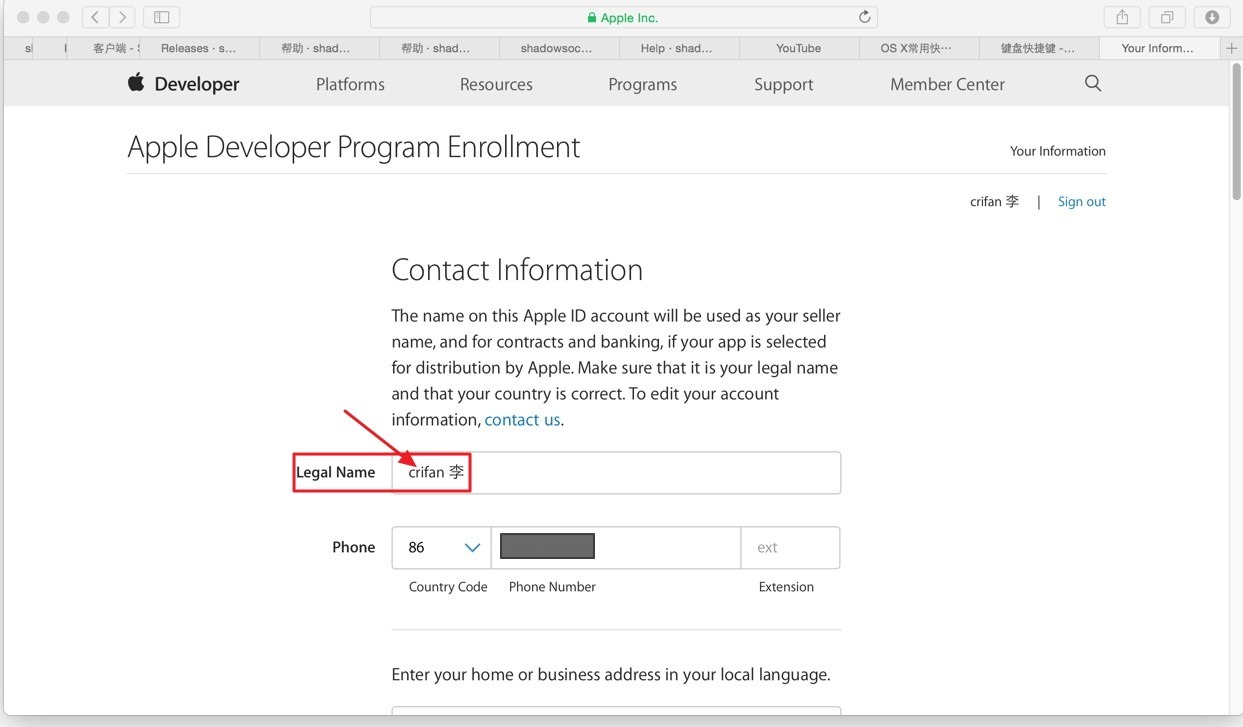Follow the contact us link
The height and width of the screenshot is (727, 1243).
click(522, 420)
